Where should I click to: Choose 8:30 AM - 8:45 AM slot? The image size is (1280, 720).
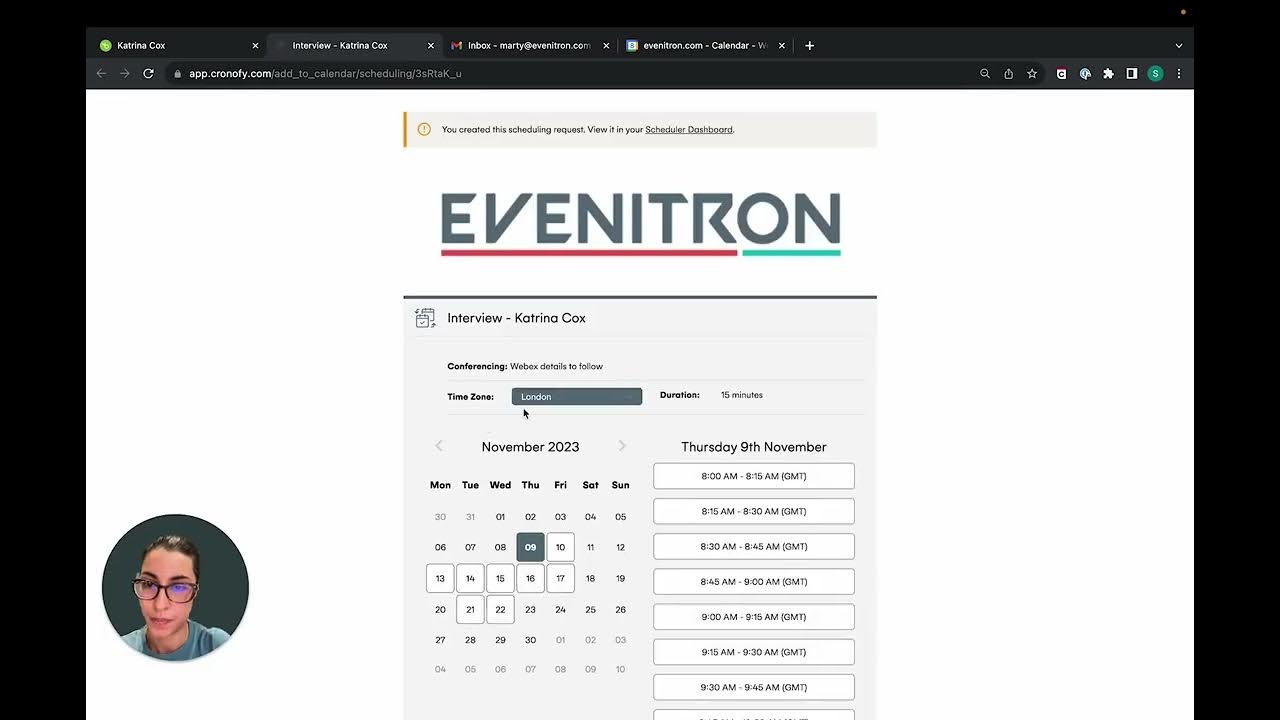[754, 546]
